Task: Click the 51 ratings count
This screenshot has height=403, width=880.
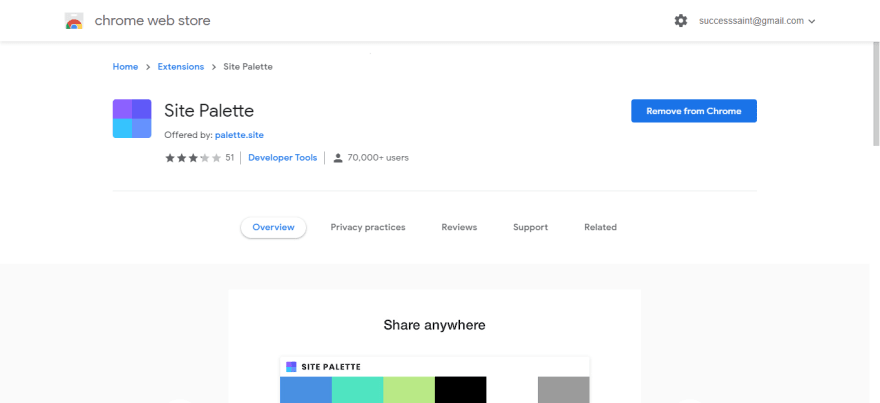Action: tap(230, 158)
